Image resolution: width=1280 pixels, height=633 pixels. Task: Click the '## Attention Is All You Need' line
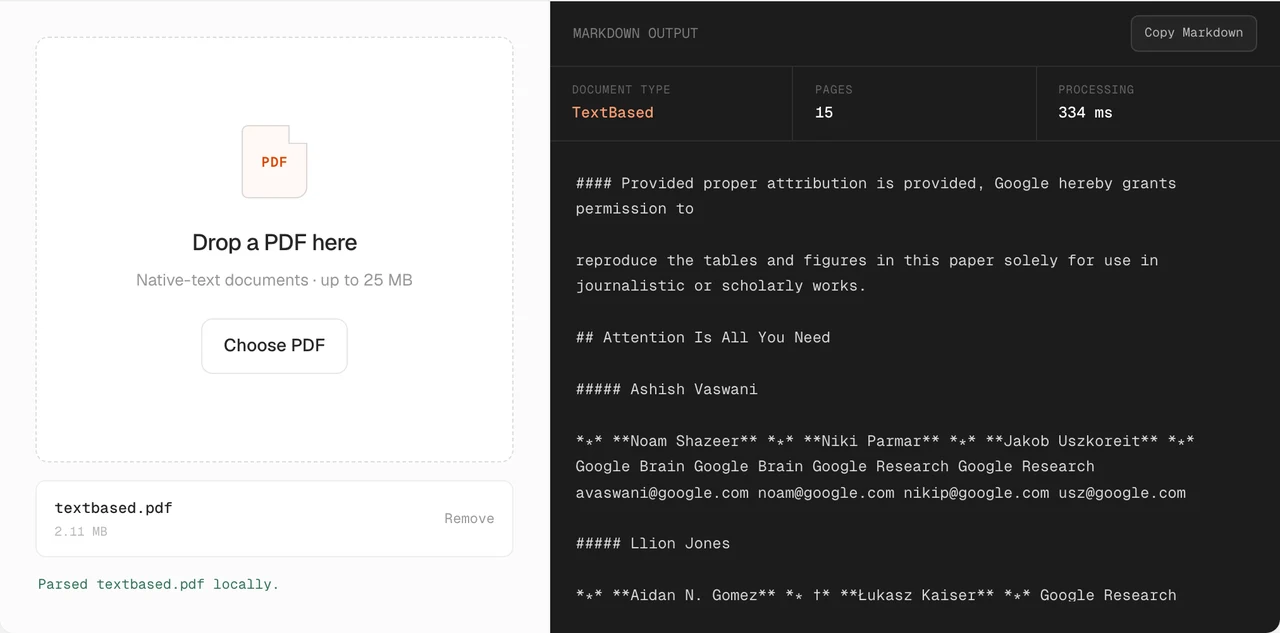703,338
